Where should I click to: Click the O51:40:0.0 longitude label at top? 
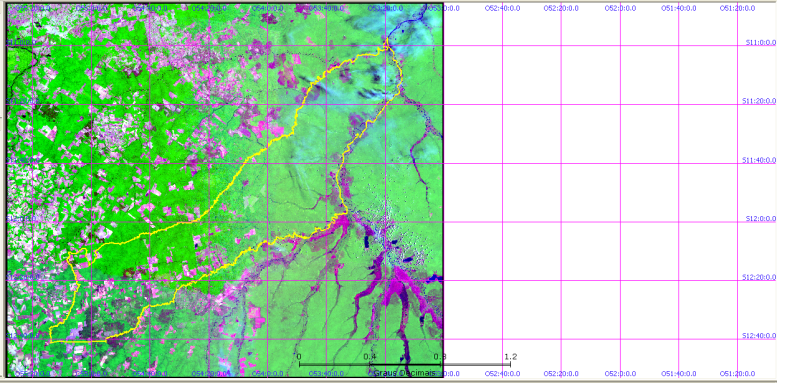[679, 9]
